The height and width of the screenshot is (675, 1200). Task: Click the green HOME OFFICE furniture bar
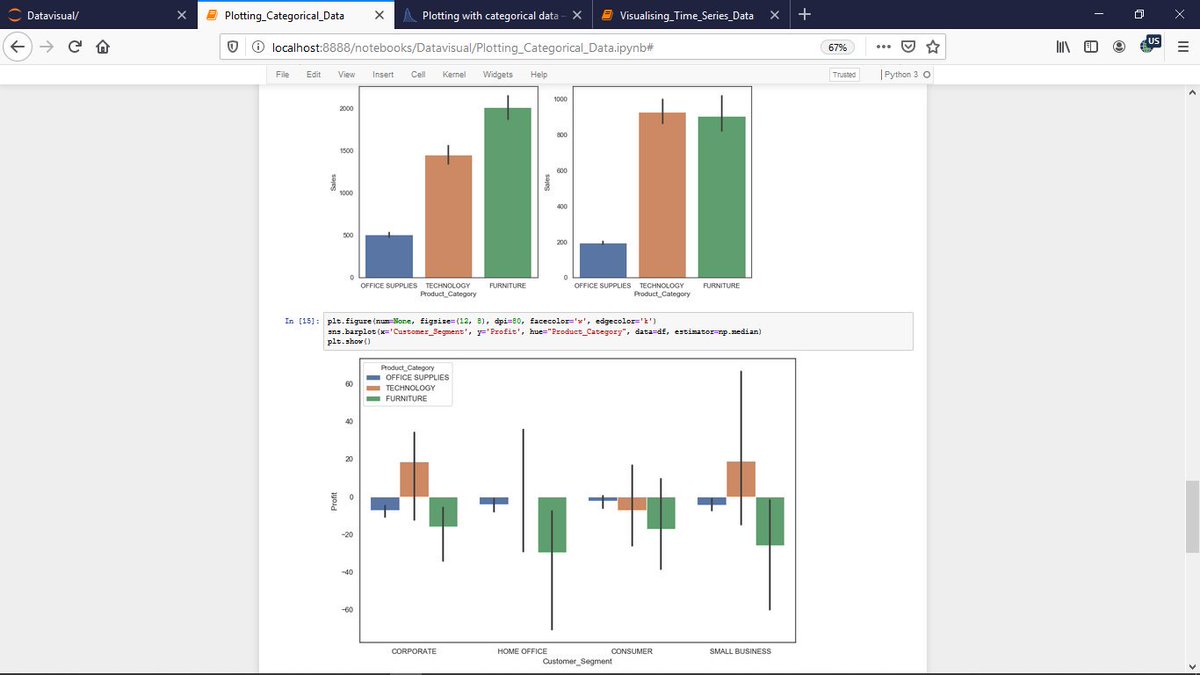552,525
